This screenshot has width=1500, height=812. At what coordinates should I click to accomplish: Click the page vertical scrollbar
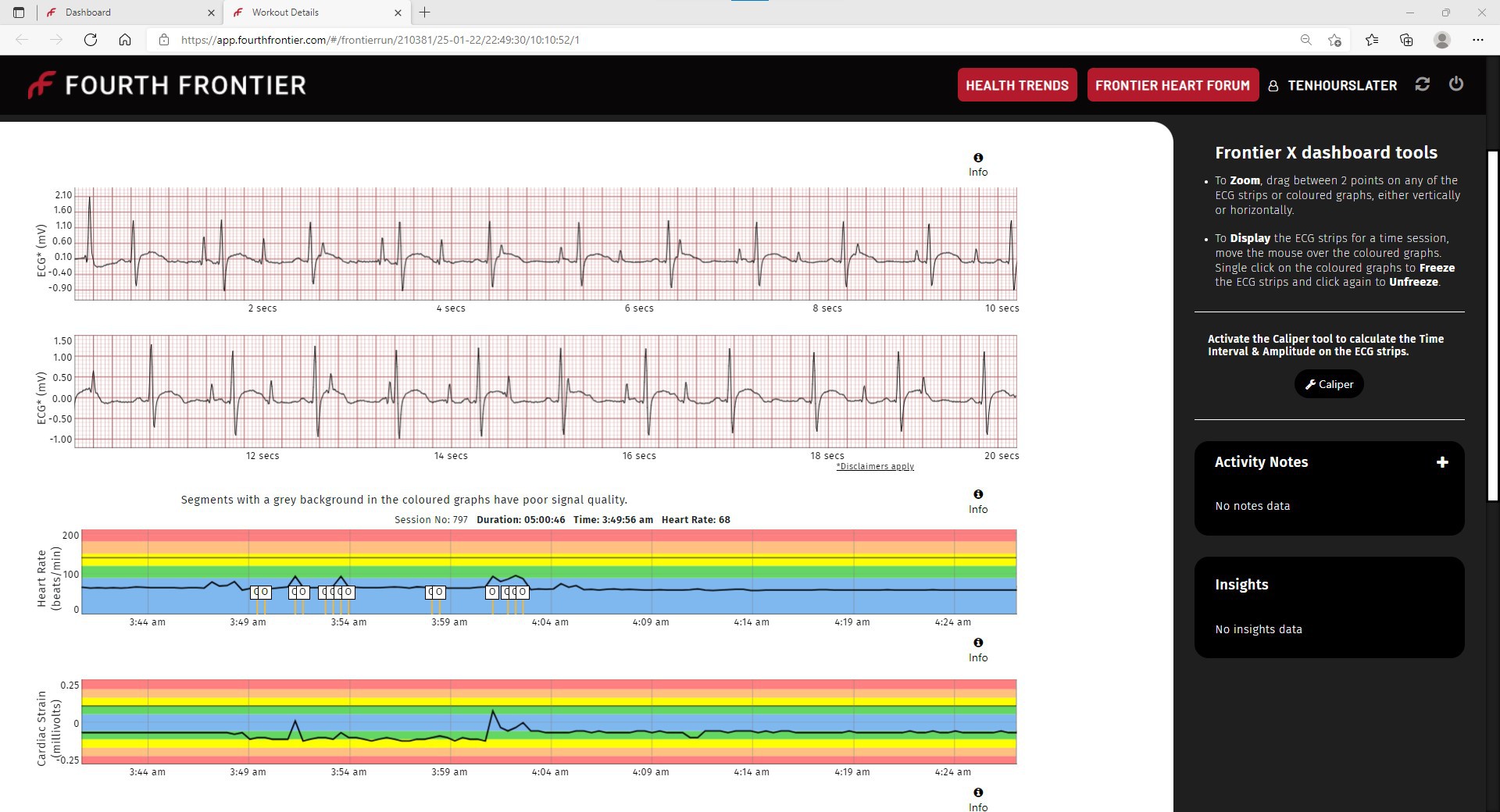[1492, 326]
